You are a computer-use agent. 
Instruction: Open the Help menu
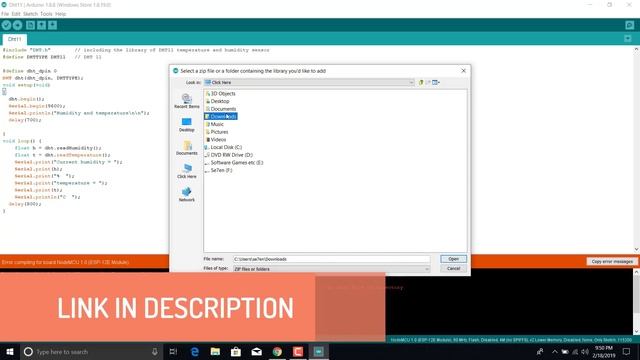point(60,14)
